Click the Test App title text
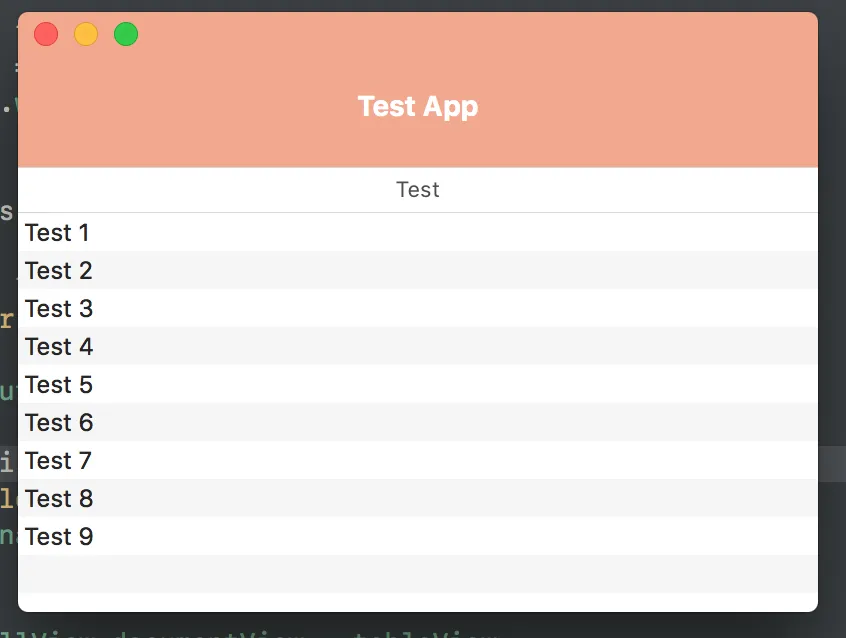Viewport: 846px width, 638px height. 417,106
